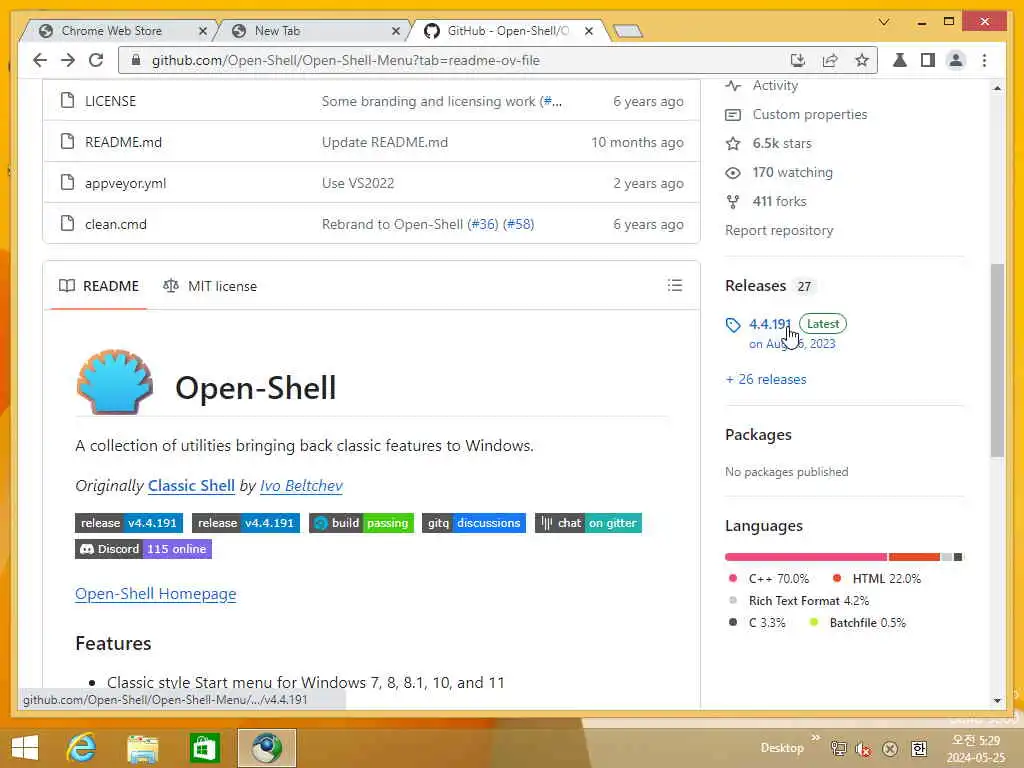
Task: Click second release v4.4.191 badge
Action: coord(246,523)
